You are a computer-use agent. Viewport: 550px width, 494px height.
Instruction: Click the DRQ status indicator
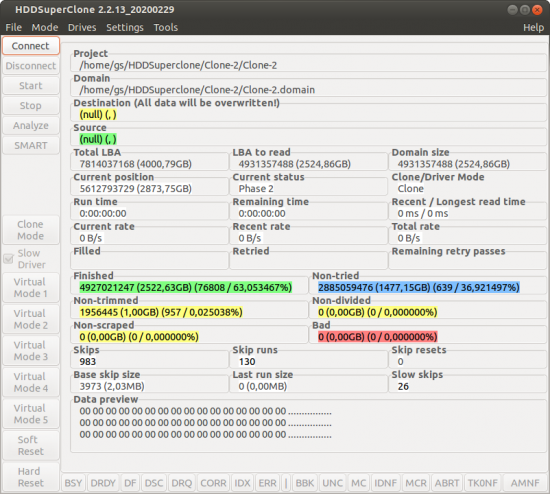click(182, 483)
